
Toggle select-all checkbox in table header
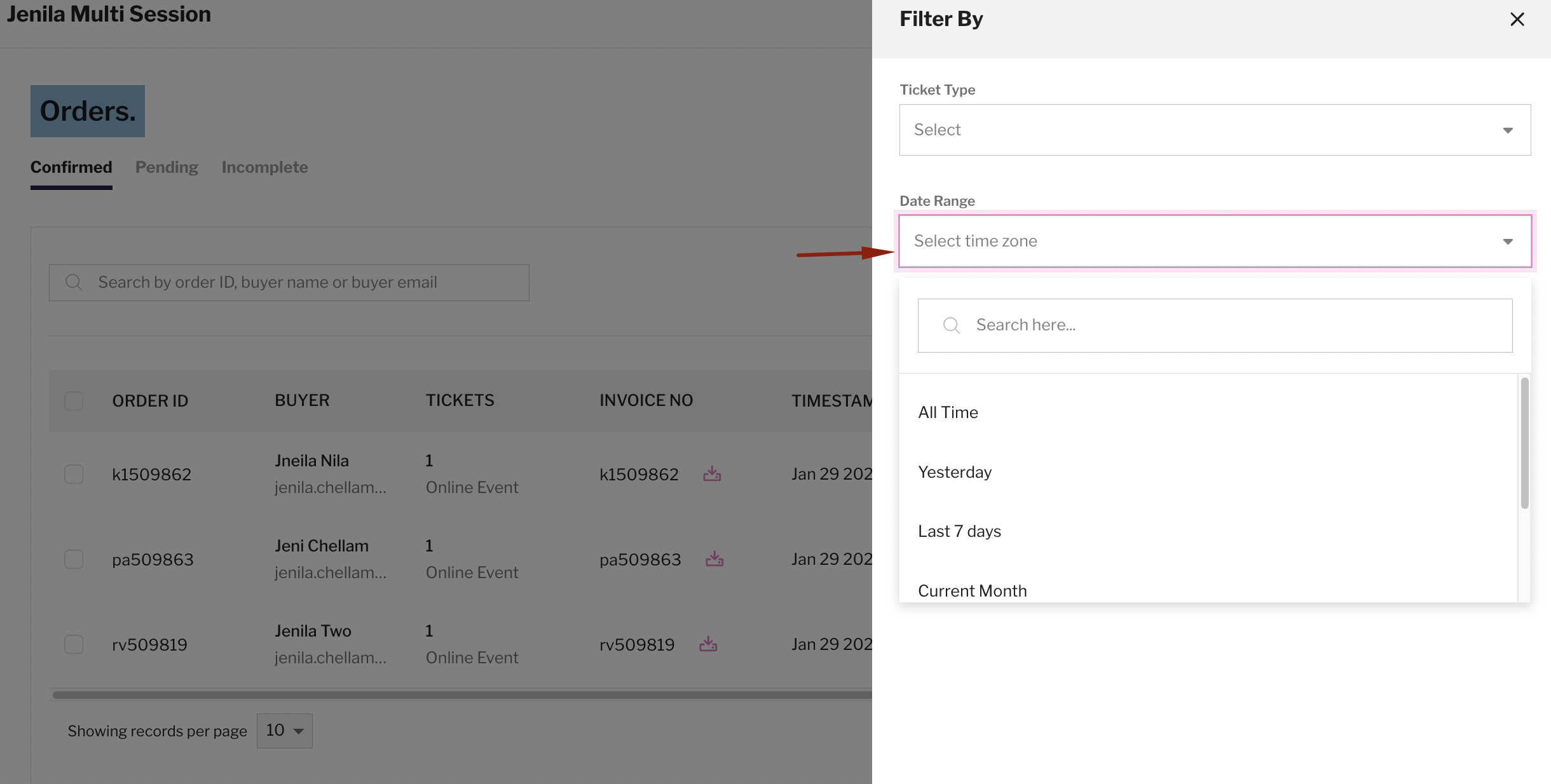tap(74, 401)
